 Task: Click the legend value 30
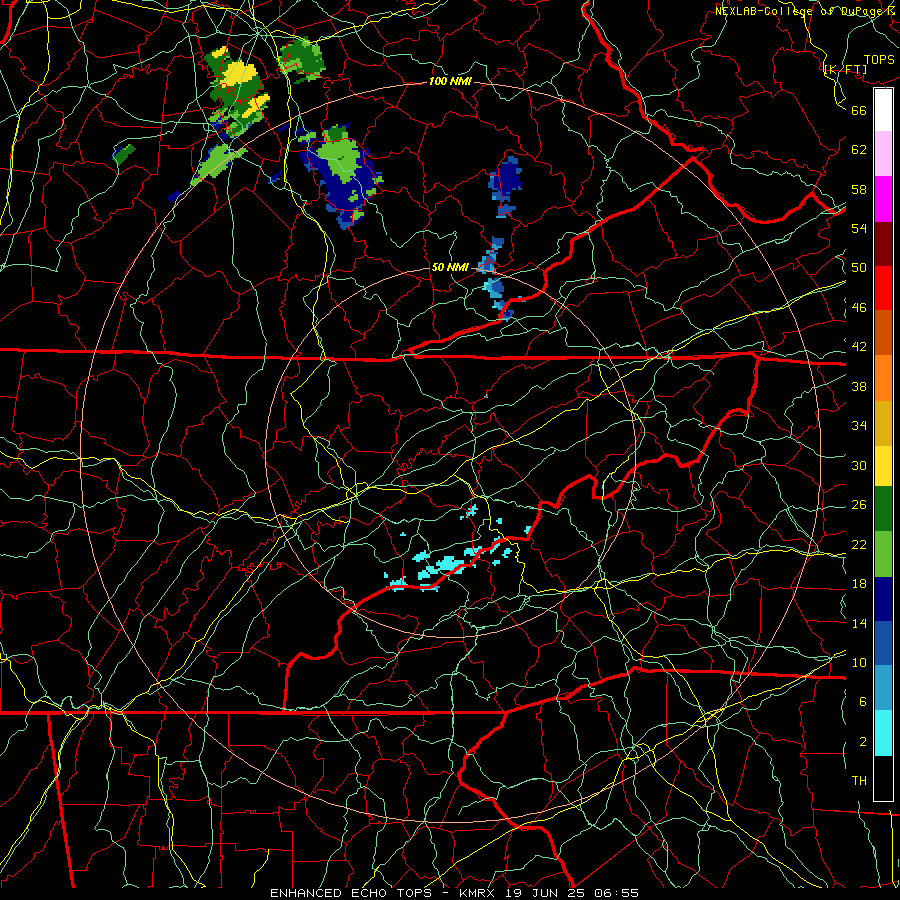(859, 465)
